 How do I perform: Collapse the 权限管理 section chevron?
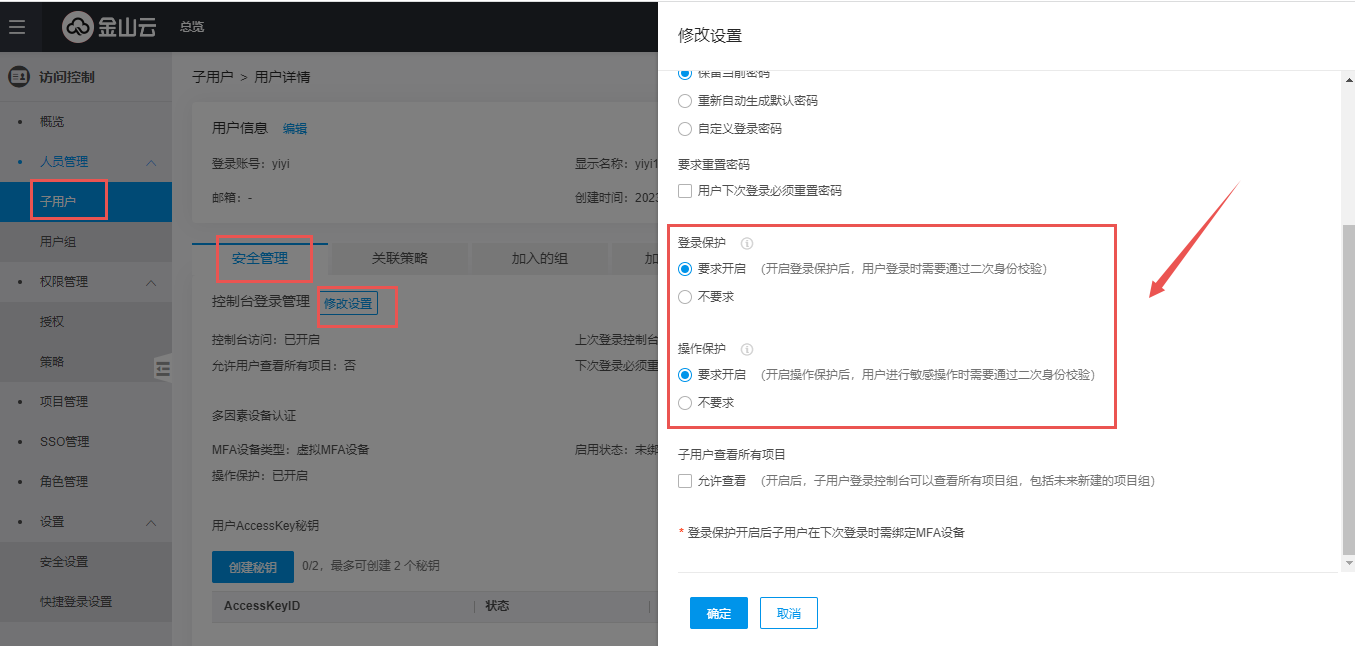pos(151,282)
